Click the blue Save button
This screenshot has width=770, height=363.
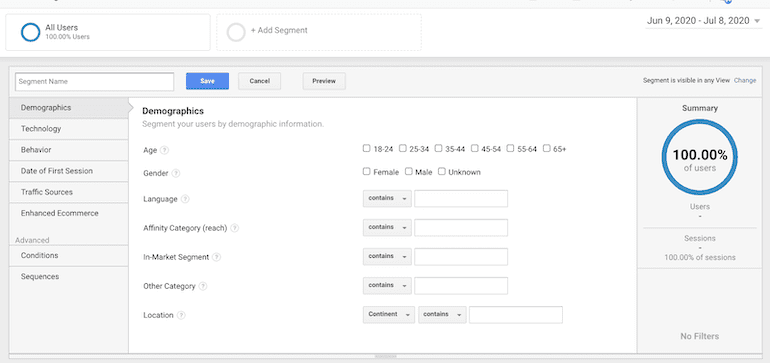pyautogui.click(x=207, y=81)
